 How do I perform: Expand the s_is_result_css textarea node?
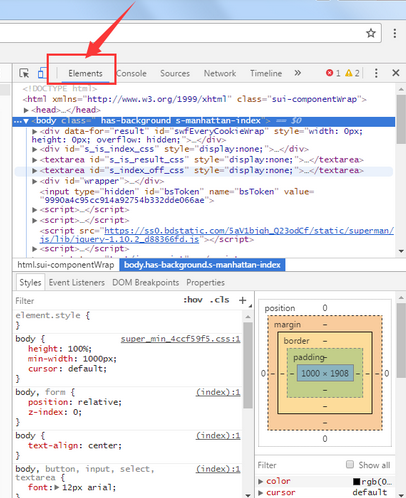point(34,160)
